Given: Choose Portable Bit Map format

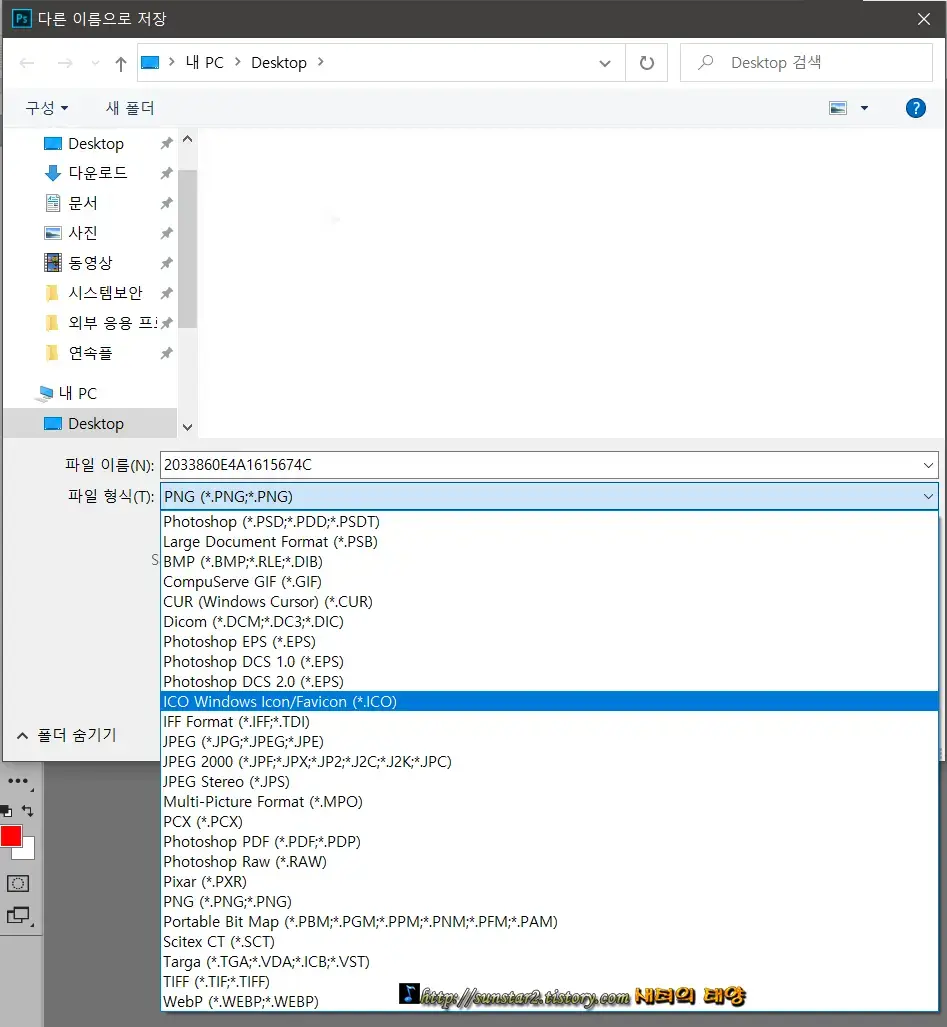Looking at the screenshot, I should pyautogui.click(x=549, y=922).
